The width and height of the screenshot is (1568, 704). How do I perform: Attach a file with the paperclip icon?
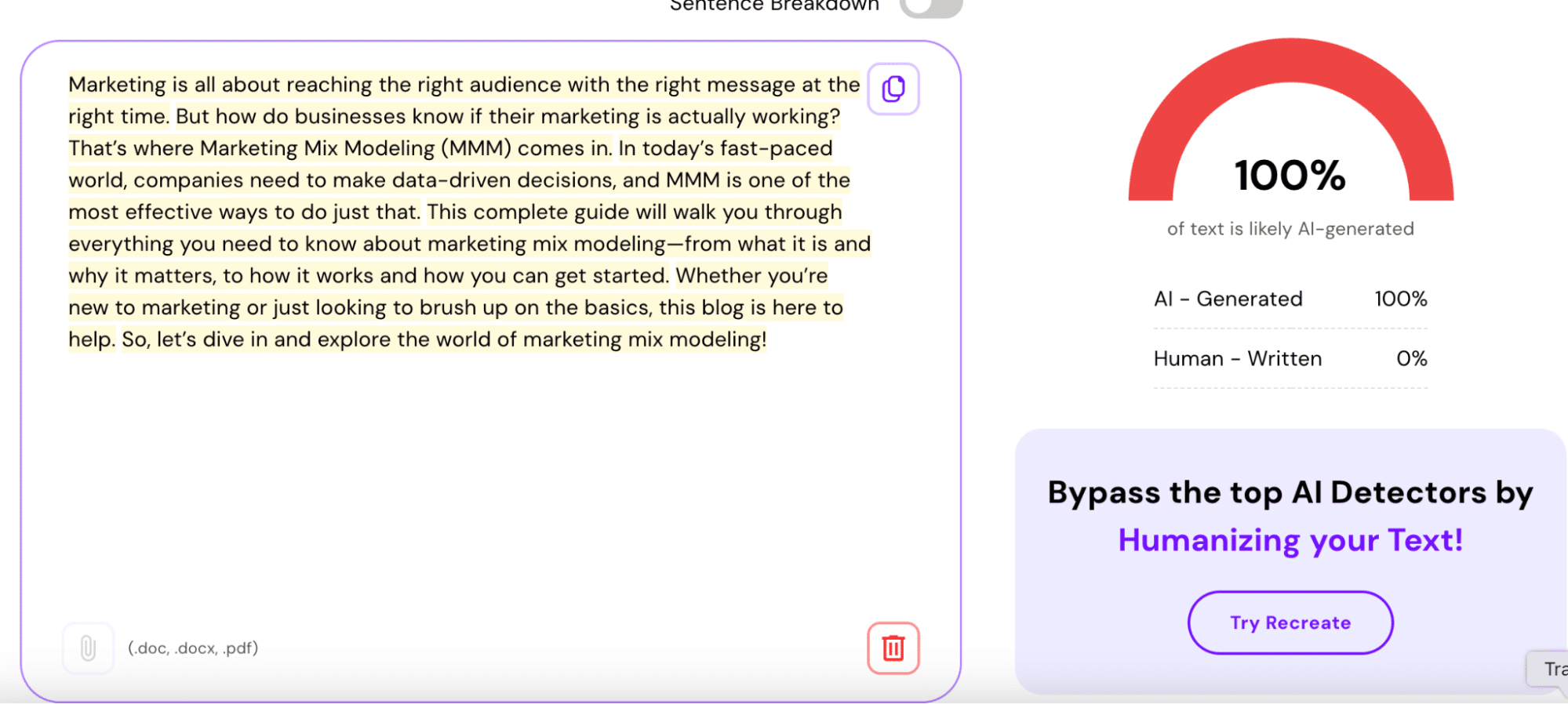tap(88, 648)
